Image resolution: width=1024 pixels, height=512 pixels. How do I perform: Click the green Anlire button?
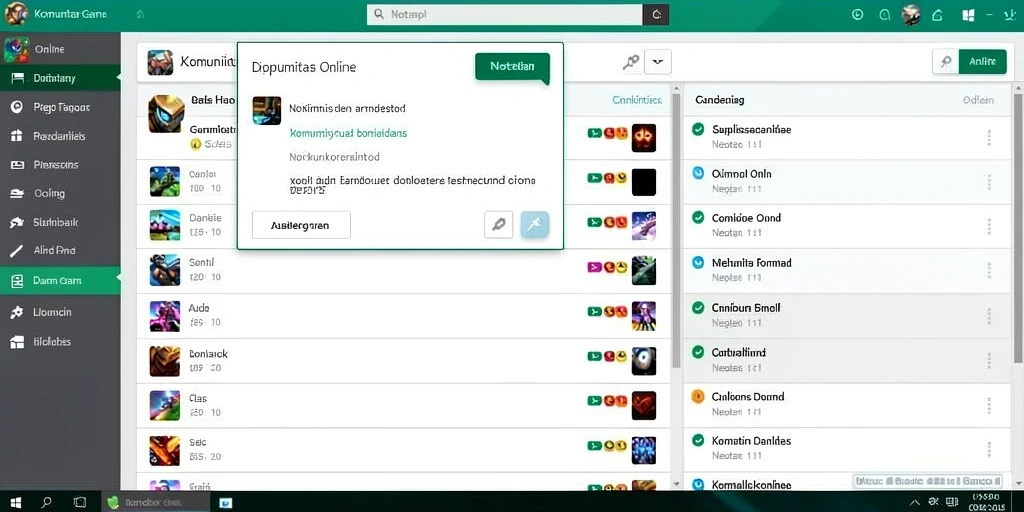pos(982,61)
